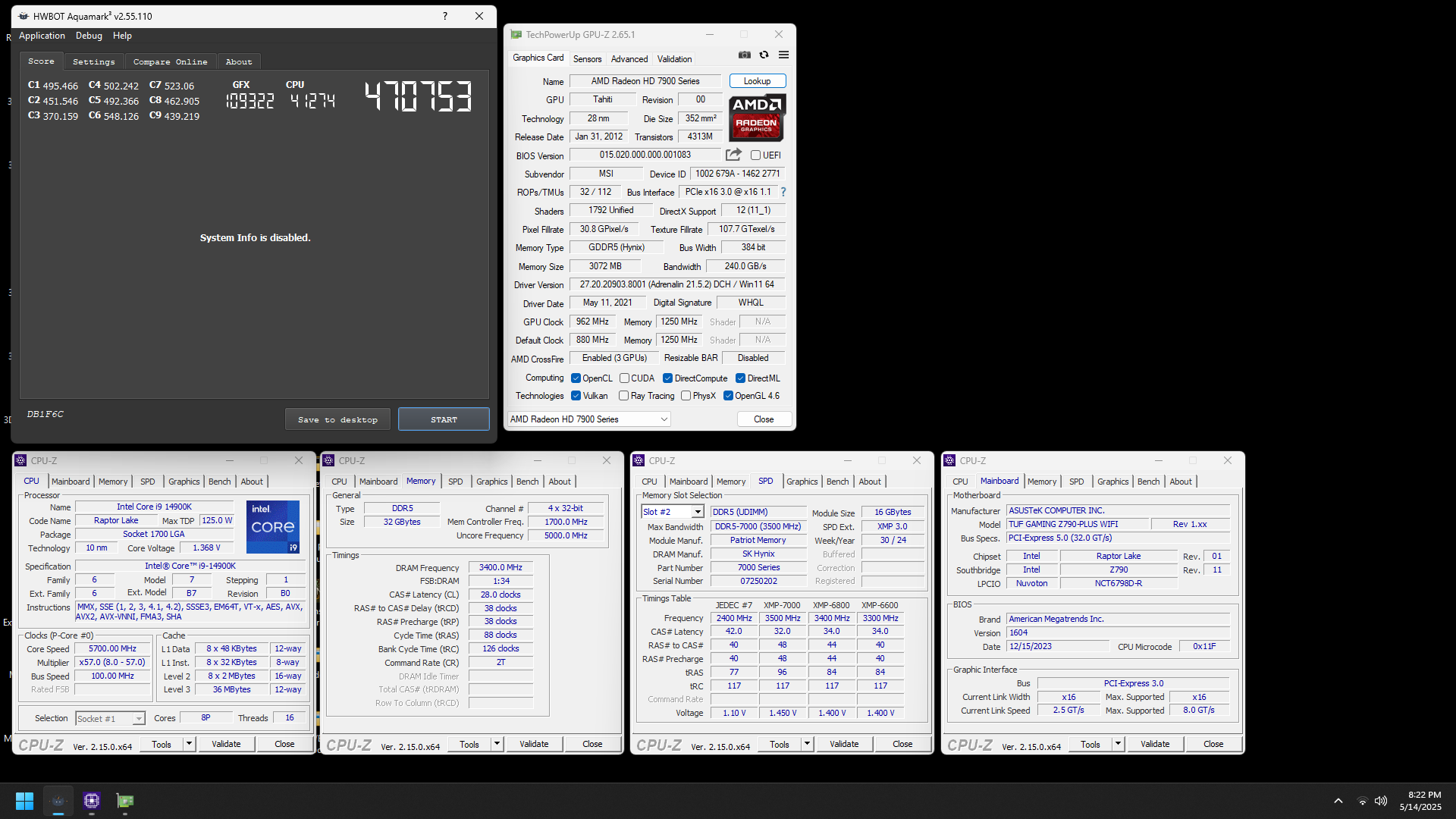Viewport: 1456px width, 819px height.
Task: Click GPU-Z refresh icon
Action: click(764, 55)
